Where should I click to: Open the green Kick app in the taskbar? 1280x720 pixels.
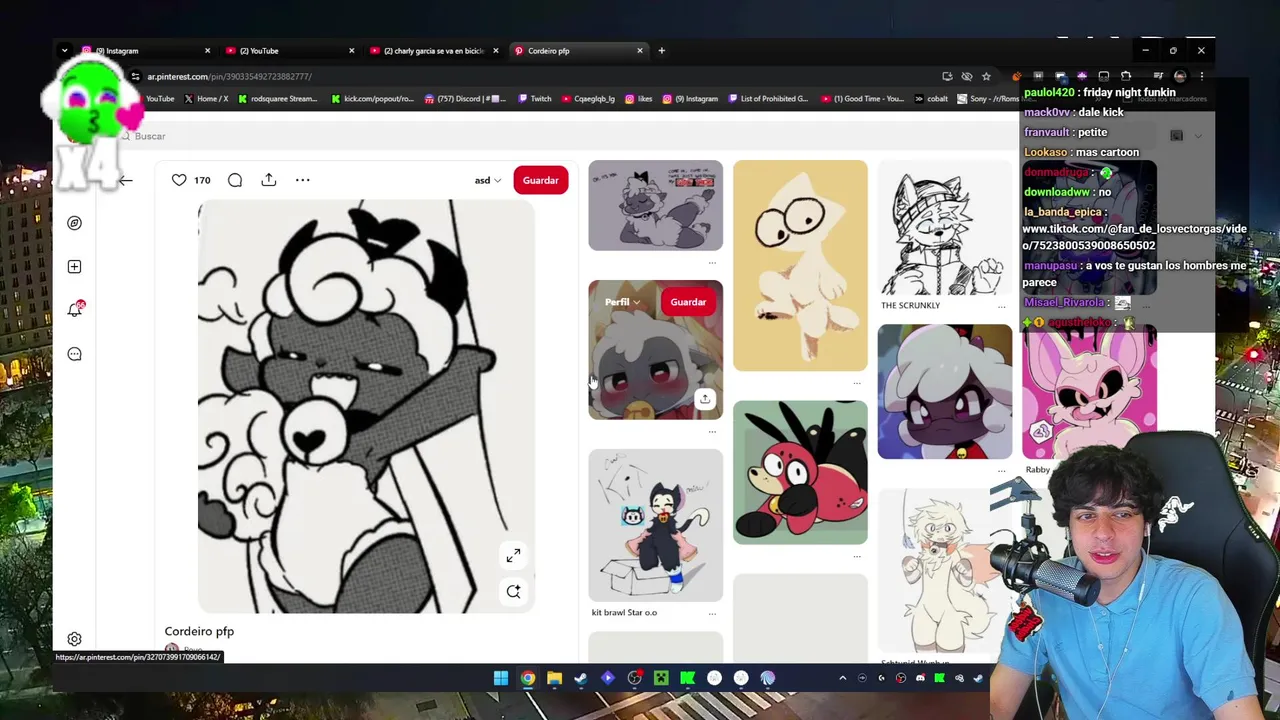click(x=688, y=678)
